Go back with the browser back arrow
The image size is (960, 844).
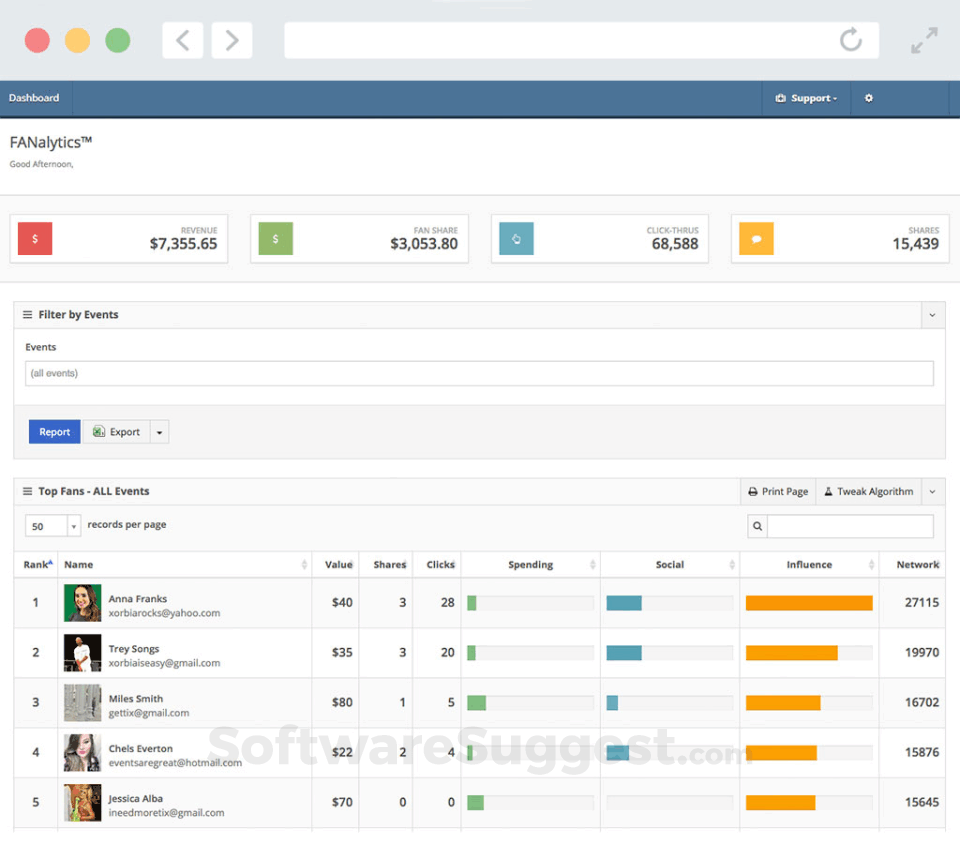tap(183, 40)
